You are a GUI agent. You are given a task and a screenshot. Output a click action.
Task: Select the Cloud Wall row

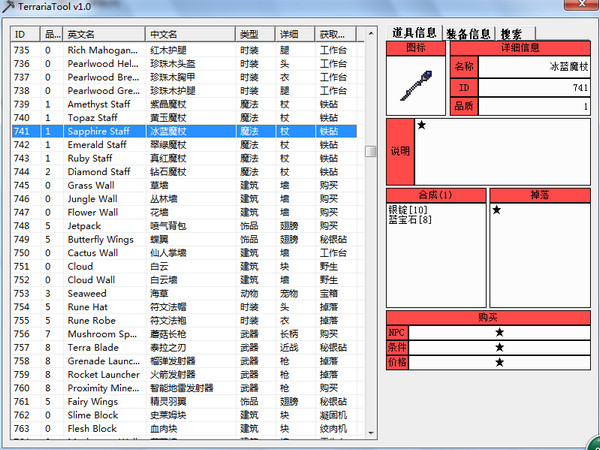[184, 280]
